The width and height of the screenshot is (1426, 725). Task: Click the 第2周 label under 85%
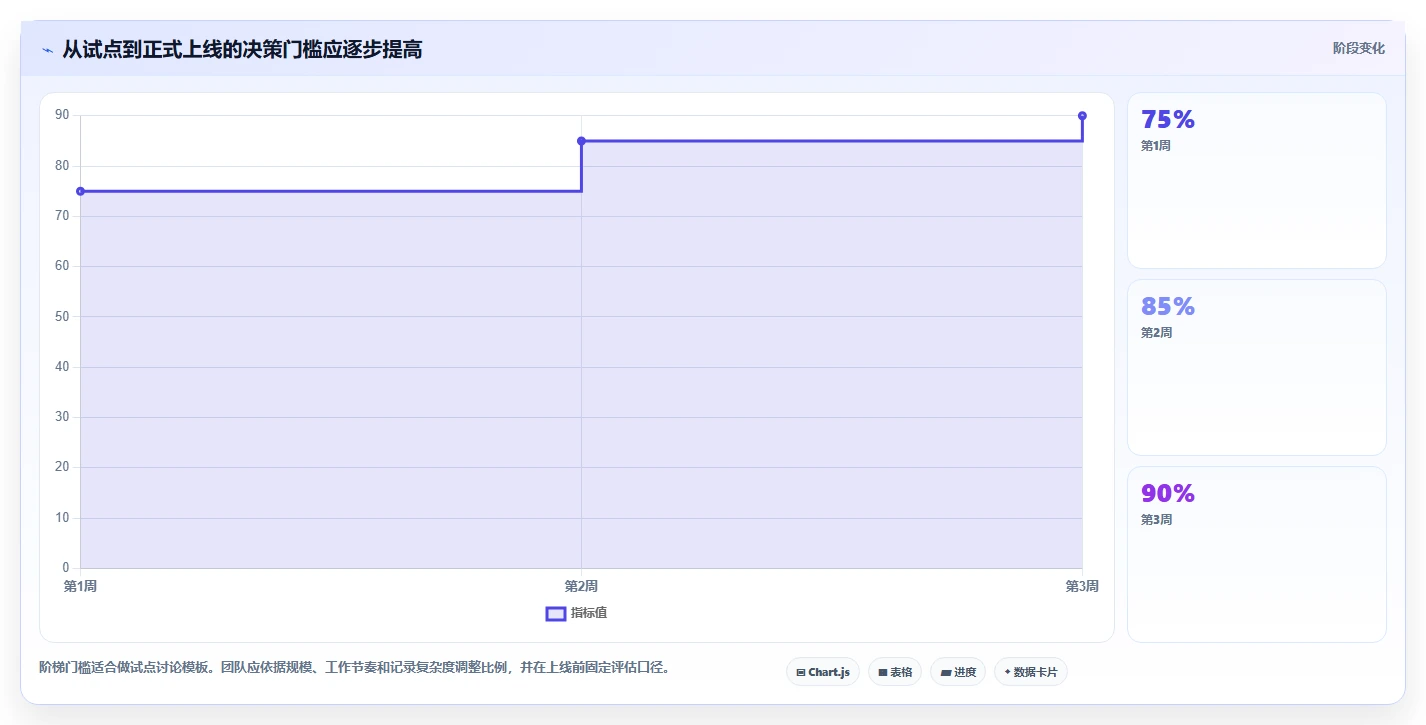pyautogui.click(x=1156, y=333)
